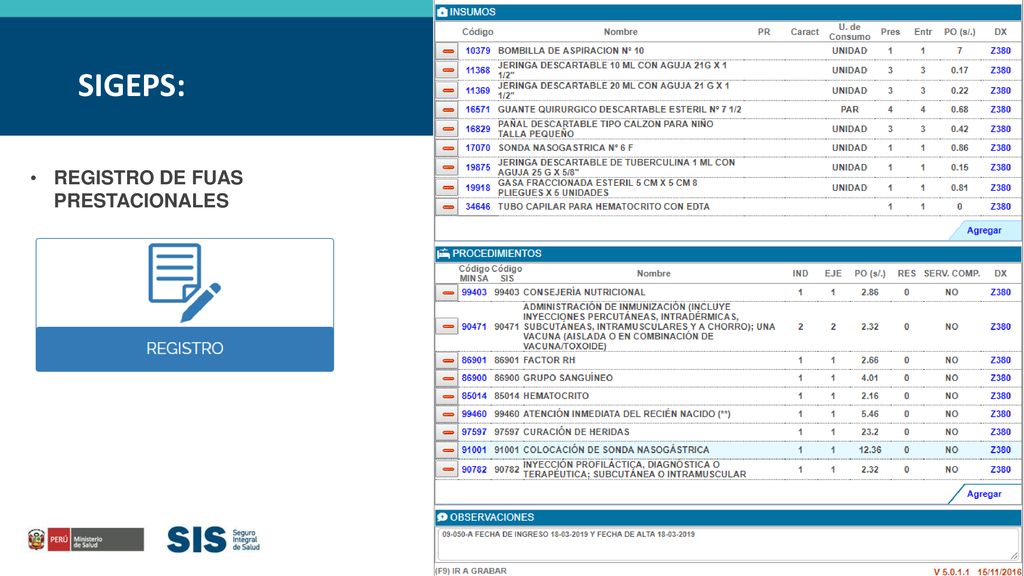Click the REGISTRO button

pos(185,349)
